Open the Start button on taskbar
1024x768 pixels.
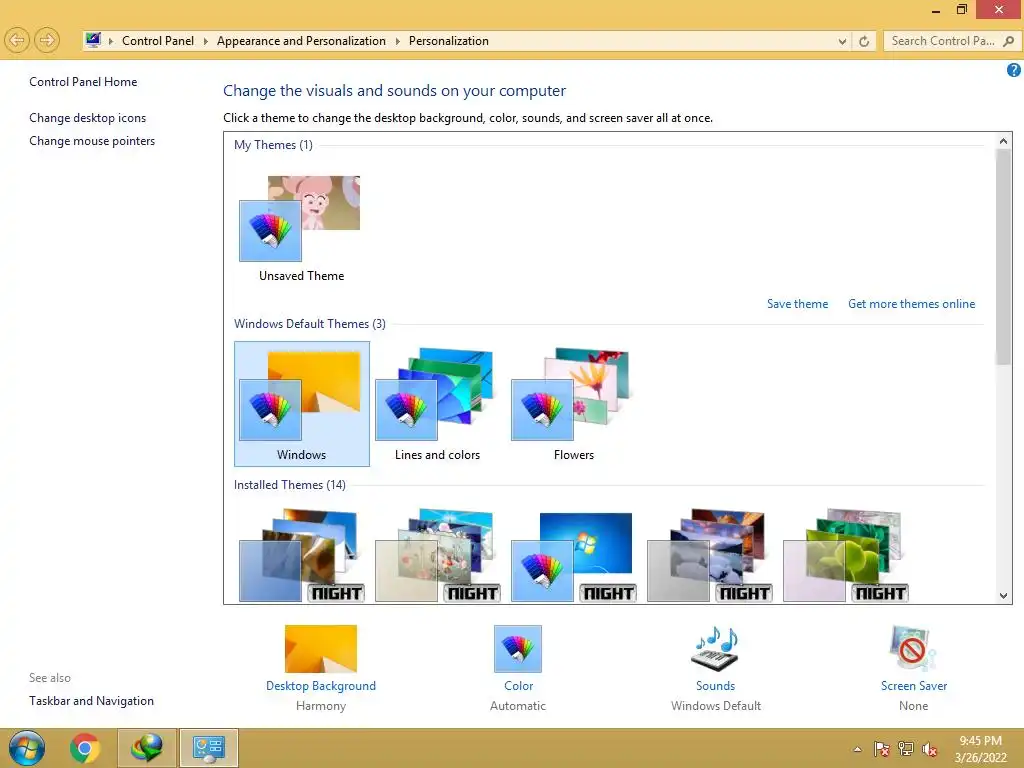point(27,748)
